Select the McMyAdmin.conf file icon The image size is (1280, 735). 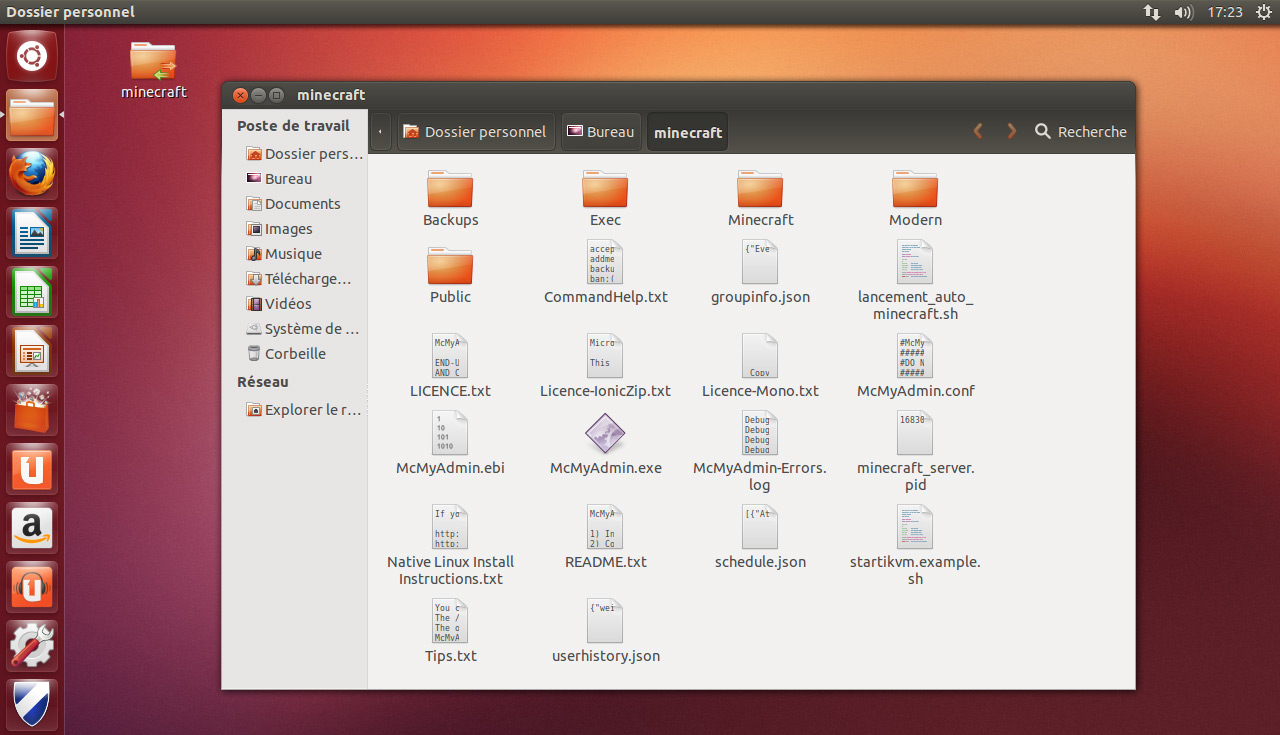coord(915,356)
